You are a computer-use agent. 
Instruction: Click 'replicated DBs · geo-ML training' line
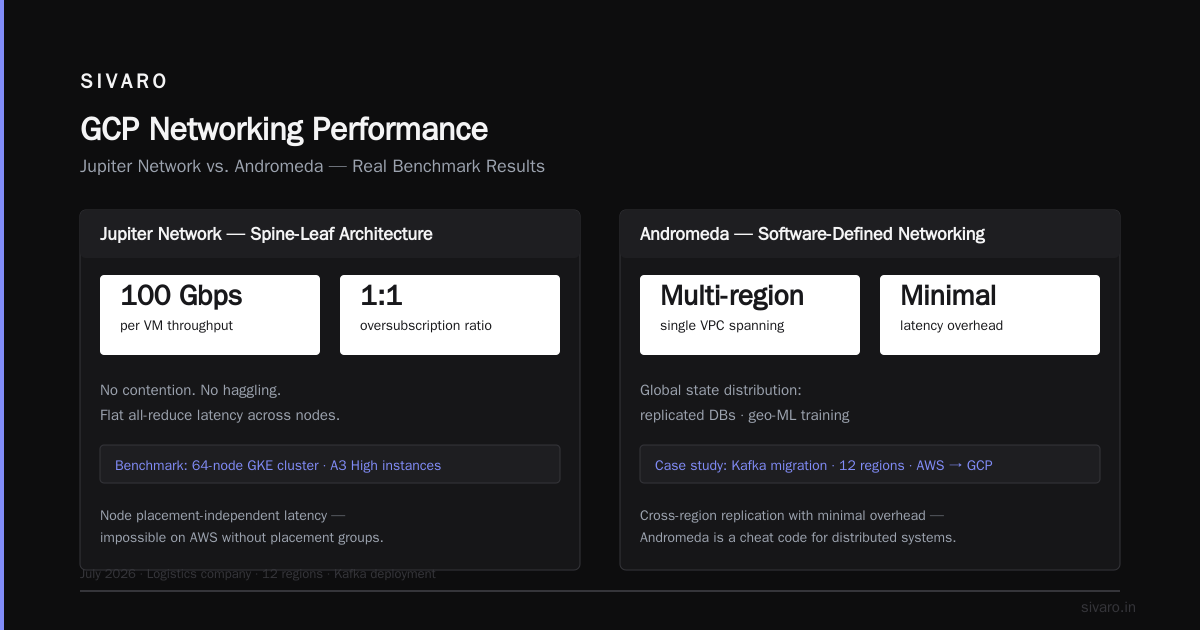(745, 415)
